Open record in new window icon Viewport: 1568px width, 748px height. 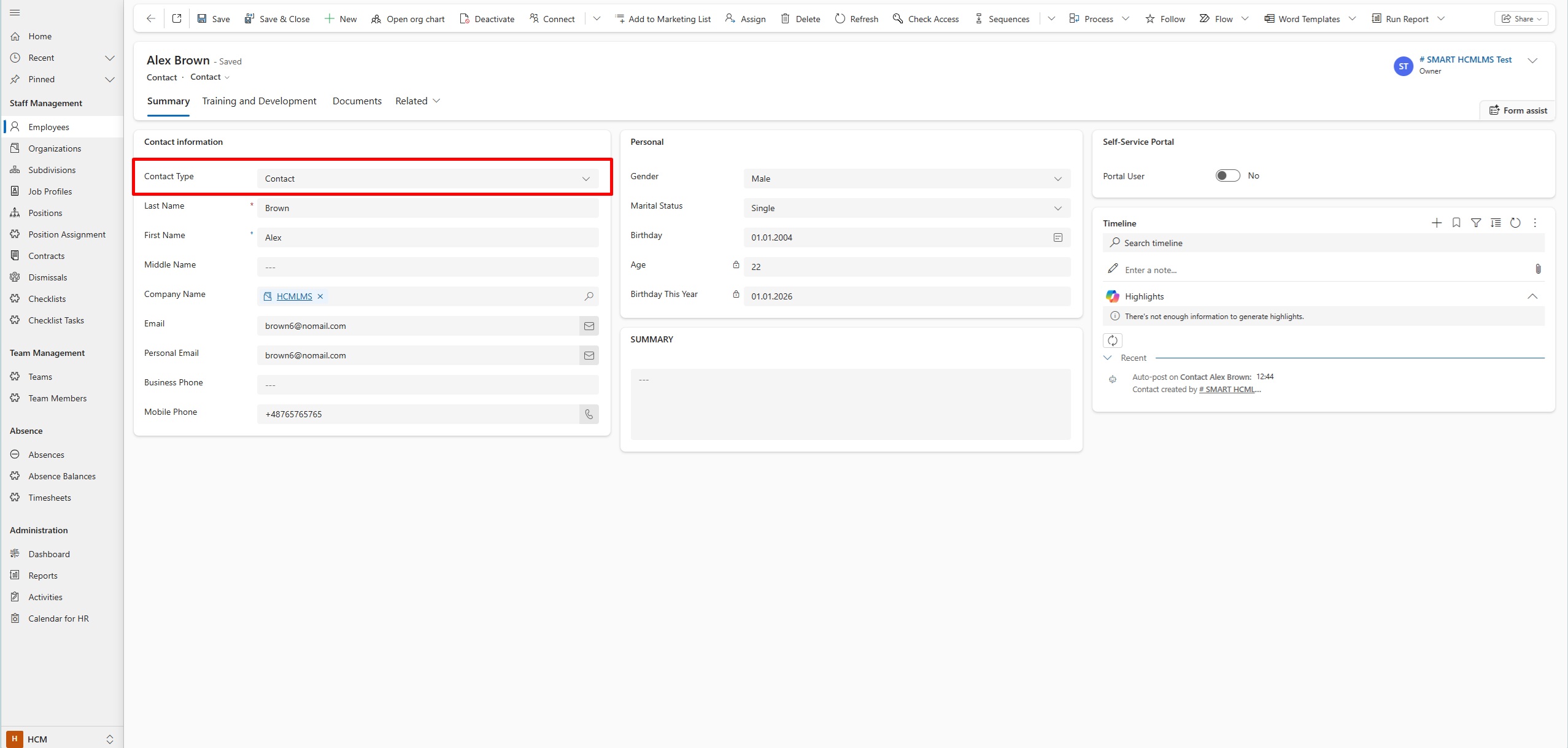click(177, 18)
